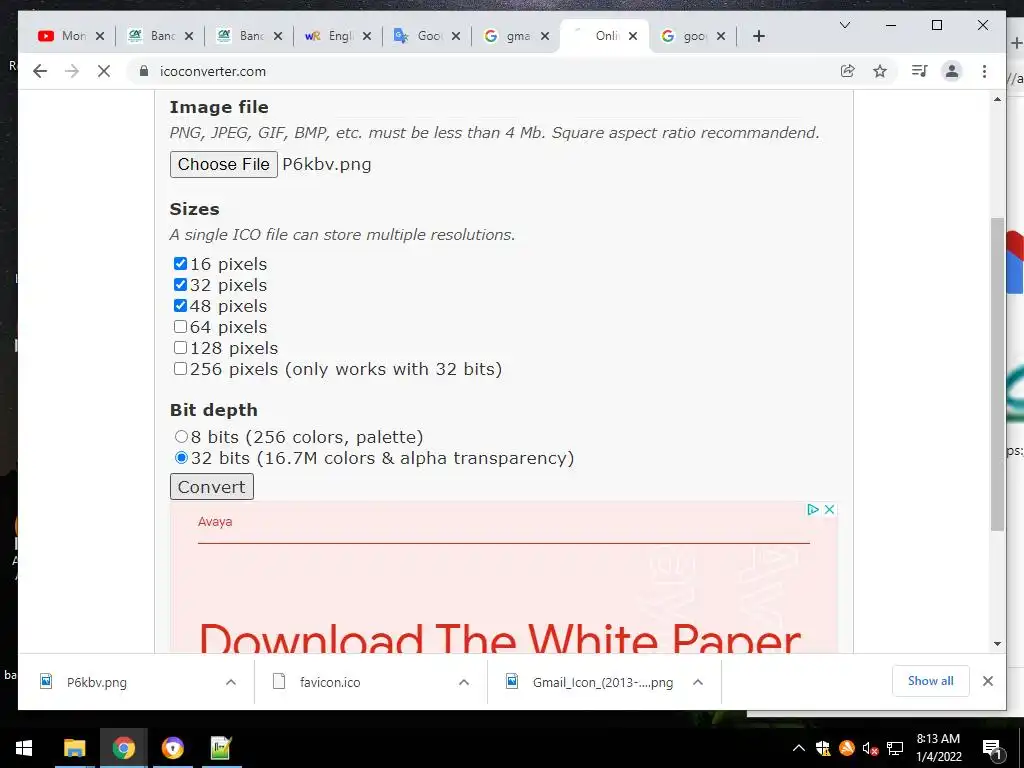The width and height of the screenshot is (1024, 768).
Task: Close the YouTube 'Mon' tab
Action: (x=100, y=36)
